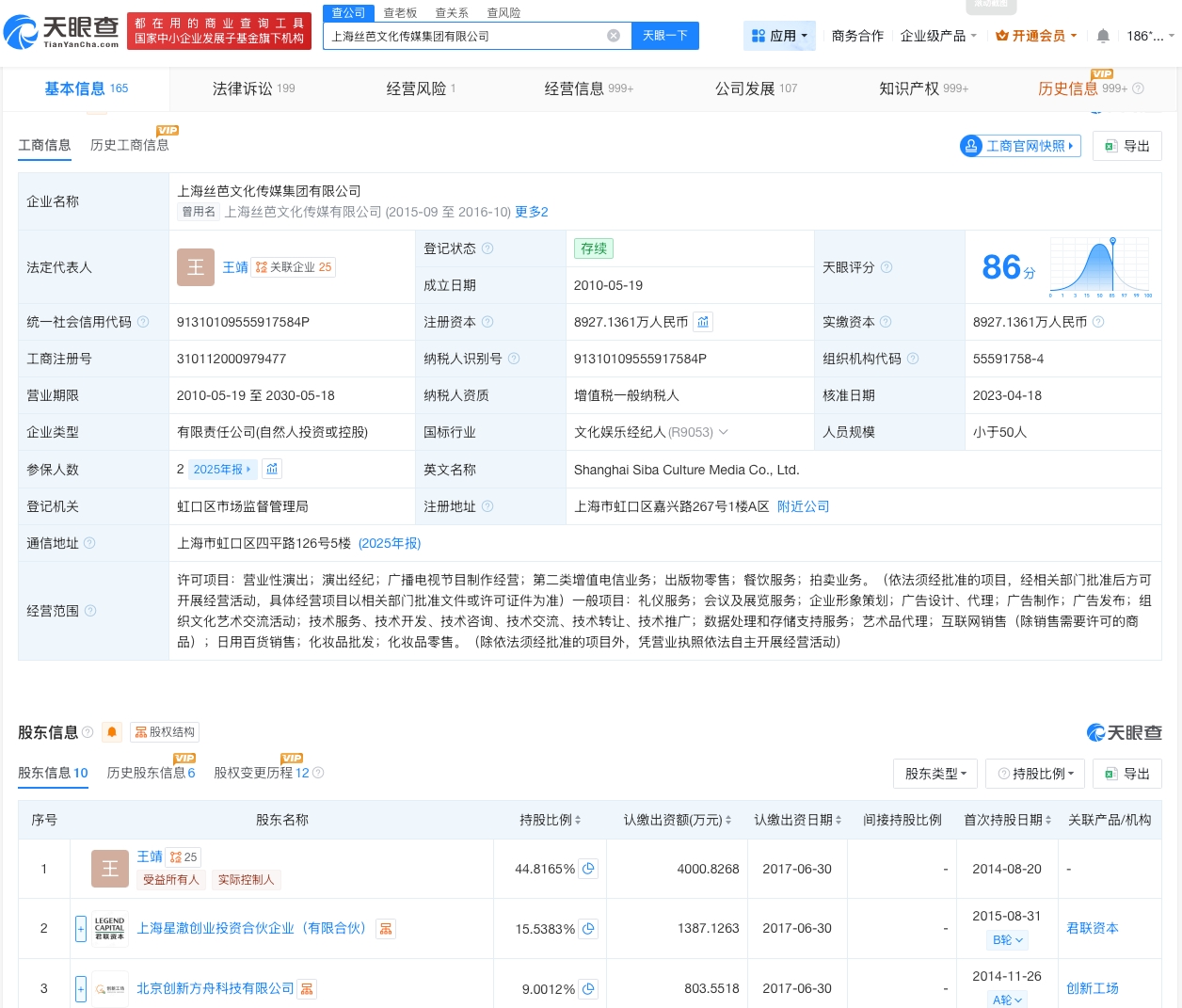
Task: Open the 开通会员 dropdown
Action: 1036,36
